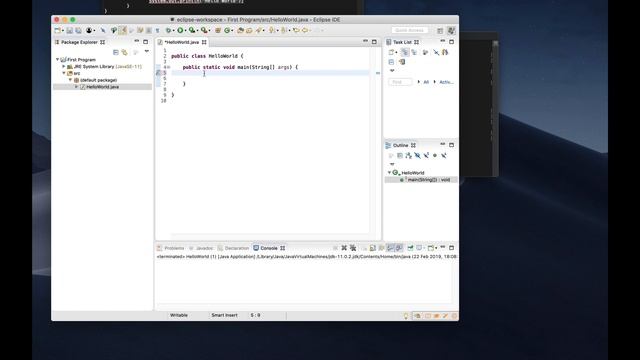Viewport: 640px width, 360px height.
Task: Switch to Problems tab
Action: click(x=171, y=248)
